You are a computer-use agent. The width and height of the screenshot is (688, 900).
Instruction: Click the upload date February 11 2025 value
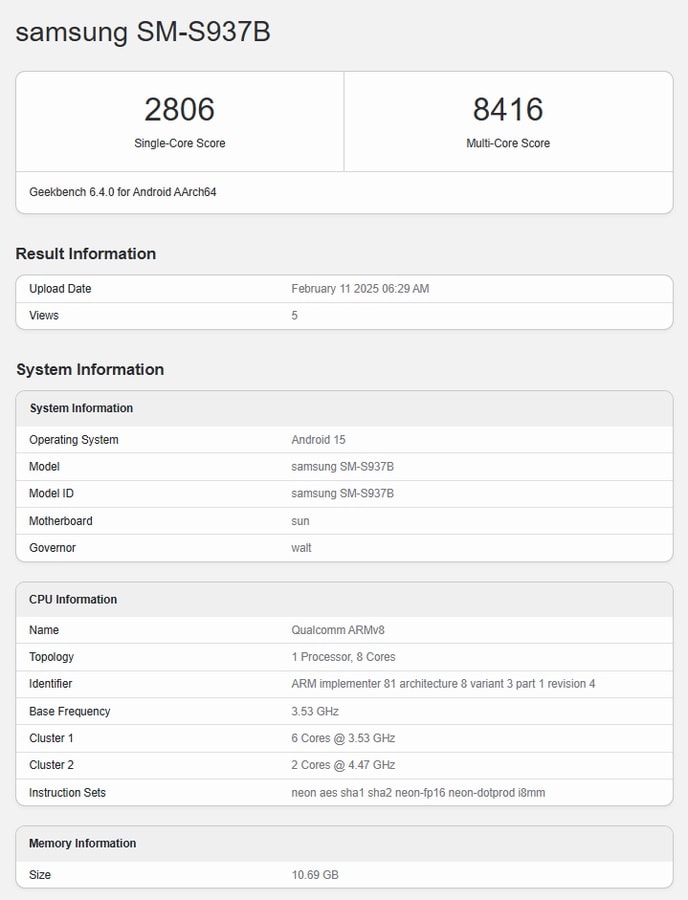tap(360, 289)
